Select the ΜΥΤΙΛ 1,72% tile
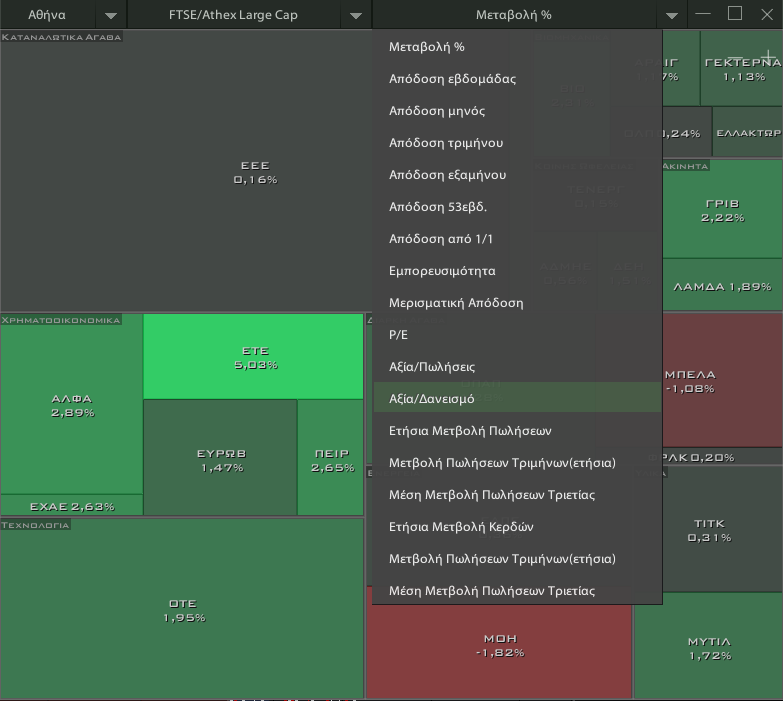This screenshot has width=783, height=701. pos(709,646)
